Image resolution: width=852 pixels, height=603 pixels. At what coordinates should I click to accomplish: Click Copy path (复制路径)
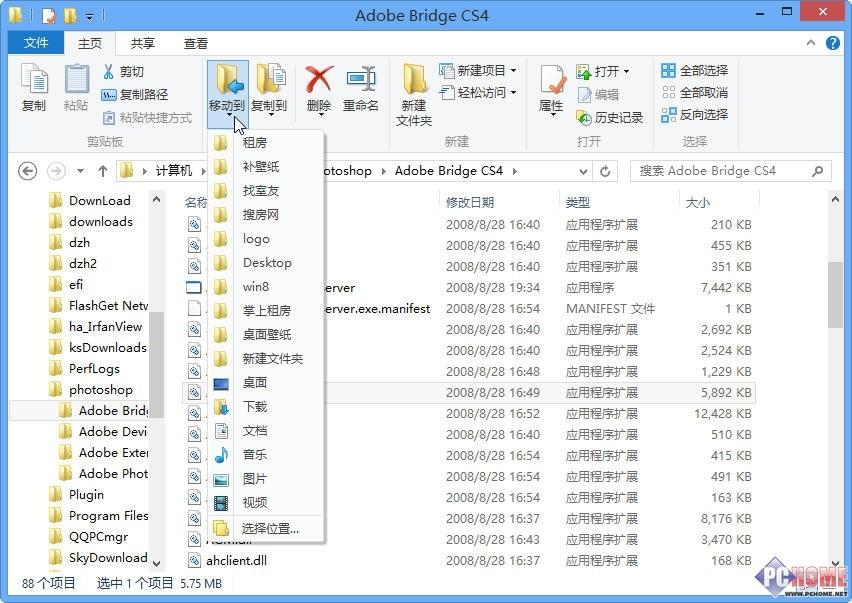click(x=135, y=95)
